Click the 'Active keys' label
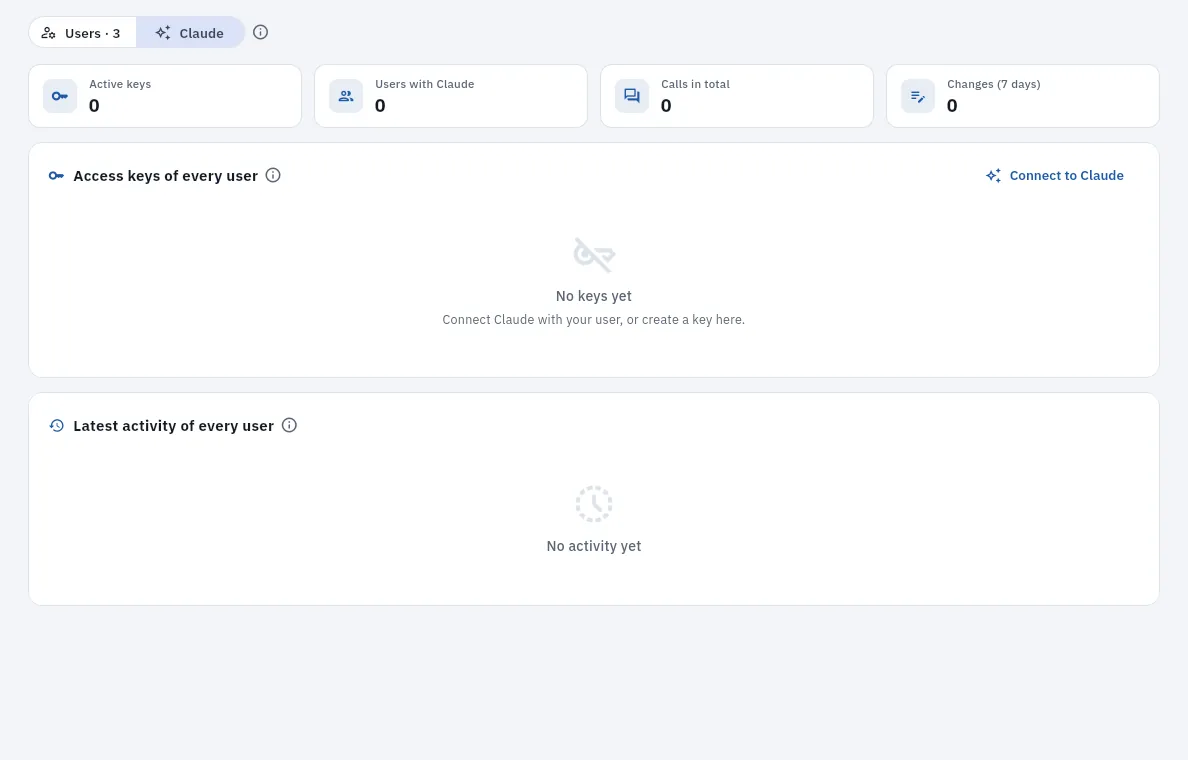 (120, 84)
